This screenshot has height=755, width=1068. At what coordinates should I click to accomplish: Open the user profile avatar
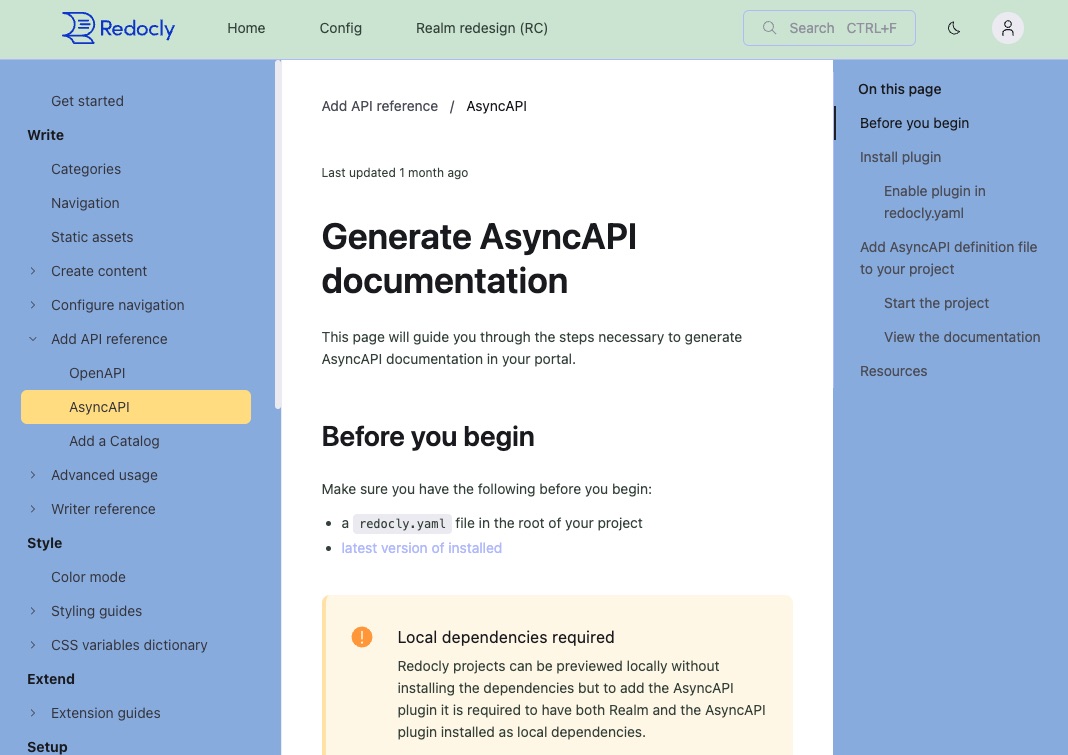[1007, 28]
